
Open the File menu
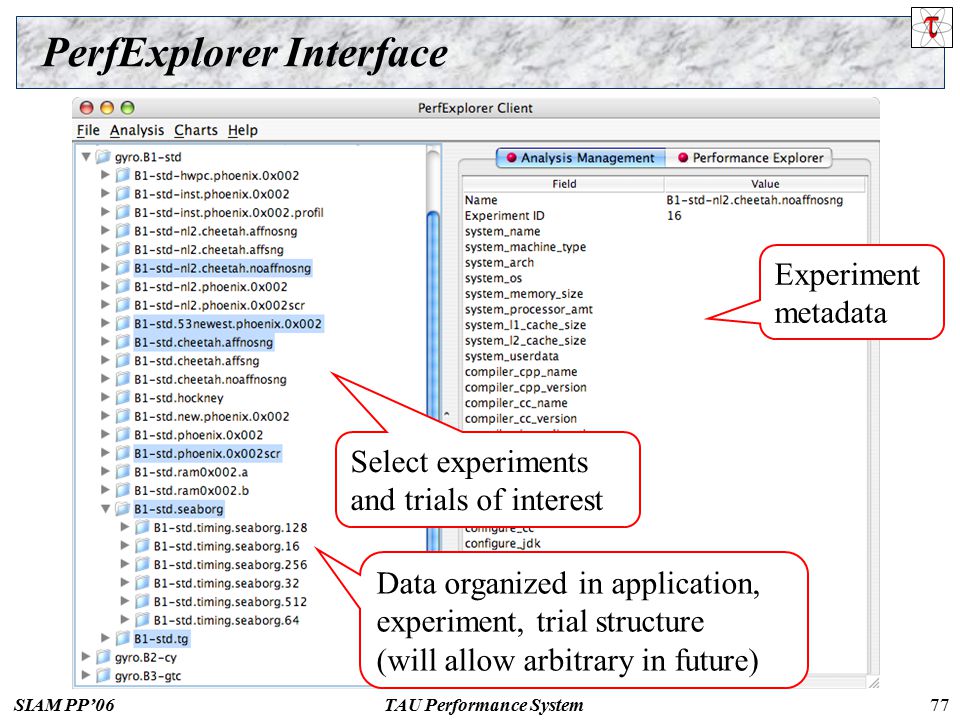pos(88,130)
